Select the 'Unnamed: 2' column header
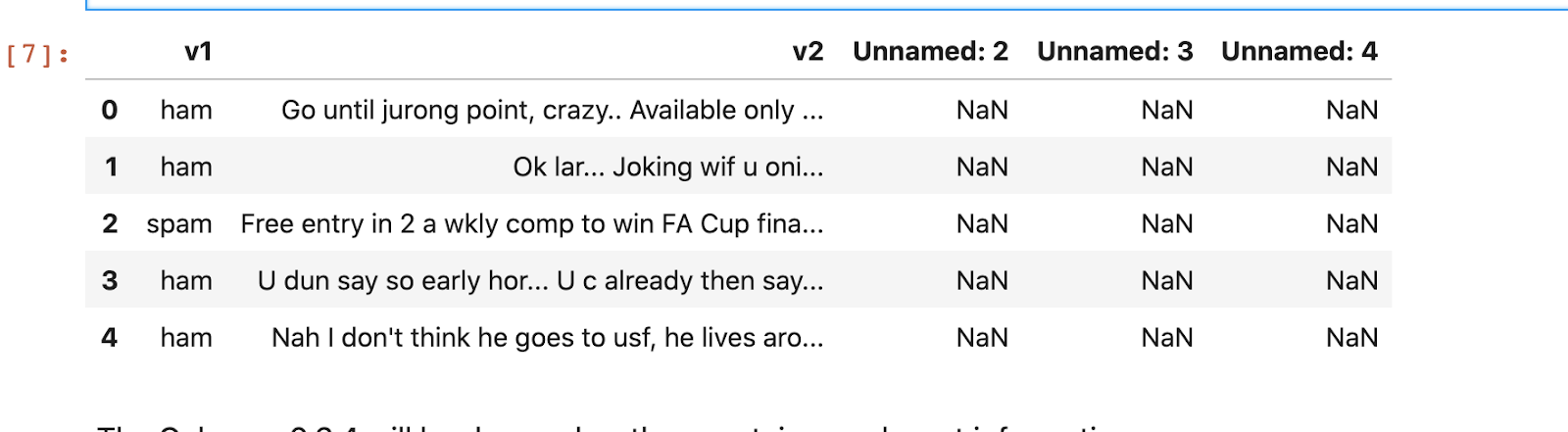The image size is (1568, 432). tap(930, 51)
